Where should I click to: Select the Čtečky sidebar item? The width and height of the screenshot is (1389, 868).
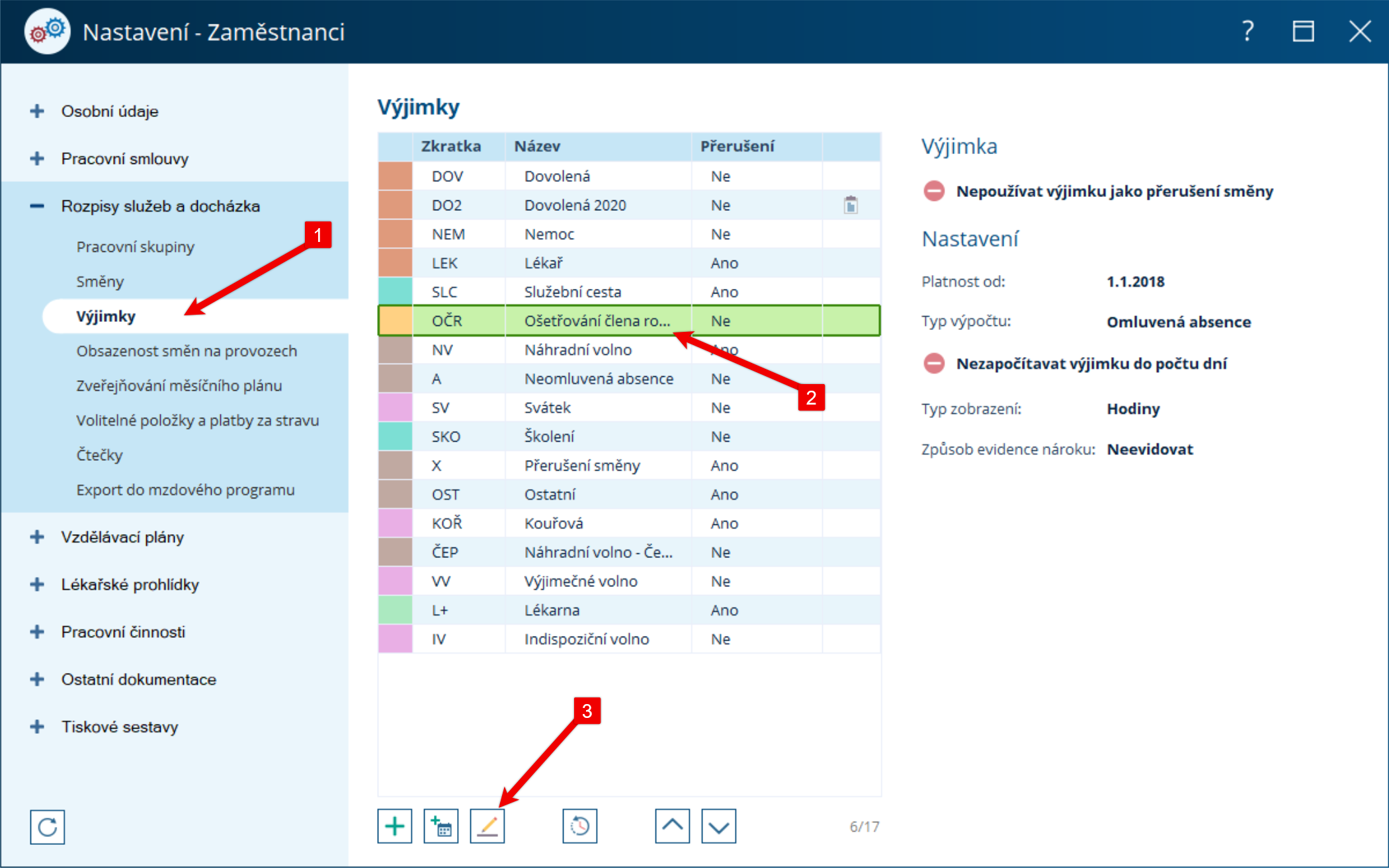click(x=99, y=455)
